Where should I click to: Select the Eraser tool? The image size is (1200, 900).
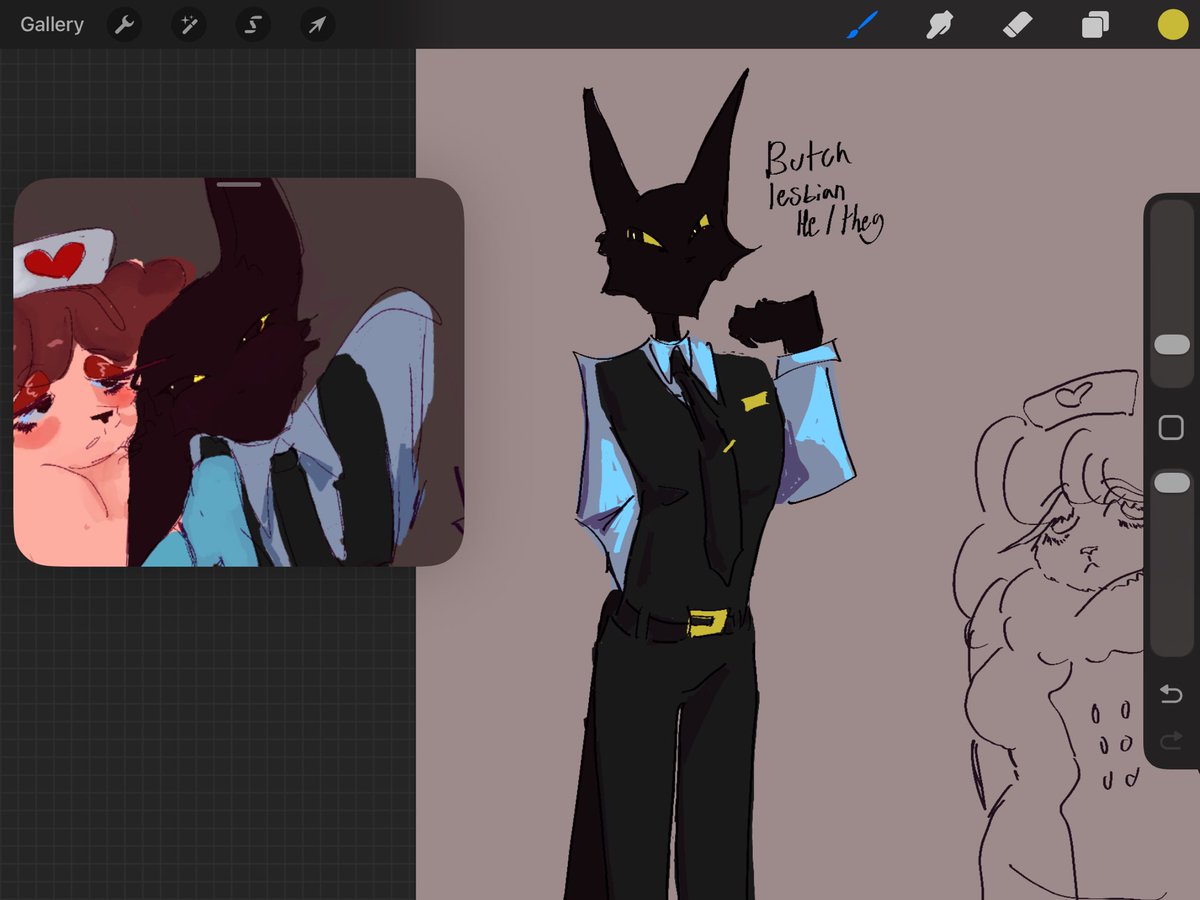tap(1017, 25)
